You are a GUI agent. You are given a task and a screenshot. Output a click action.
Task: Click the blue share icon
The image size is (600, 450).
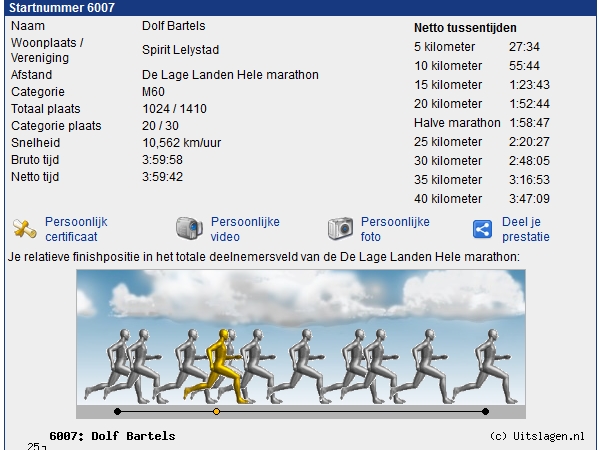pyautogui.click(x=483, y=229)
